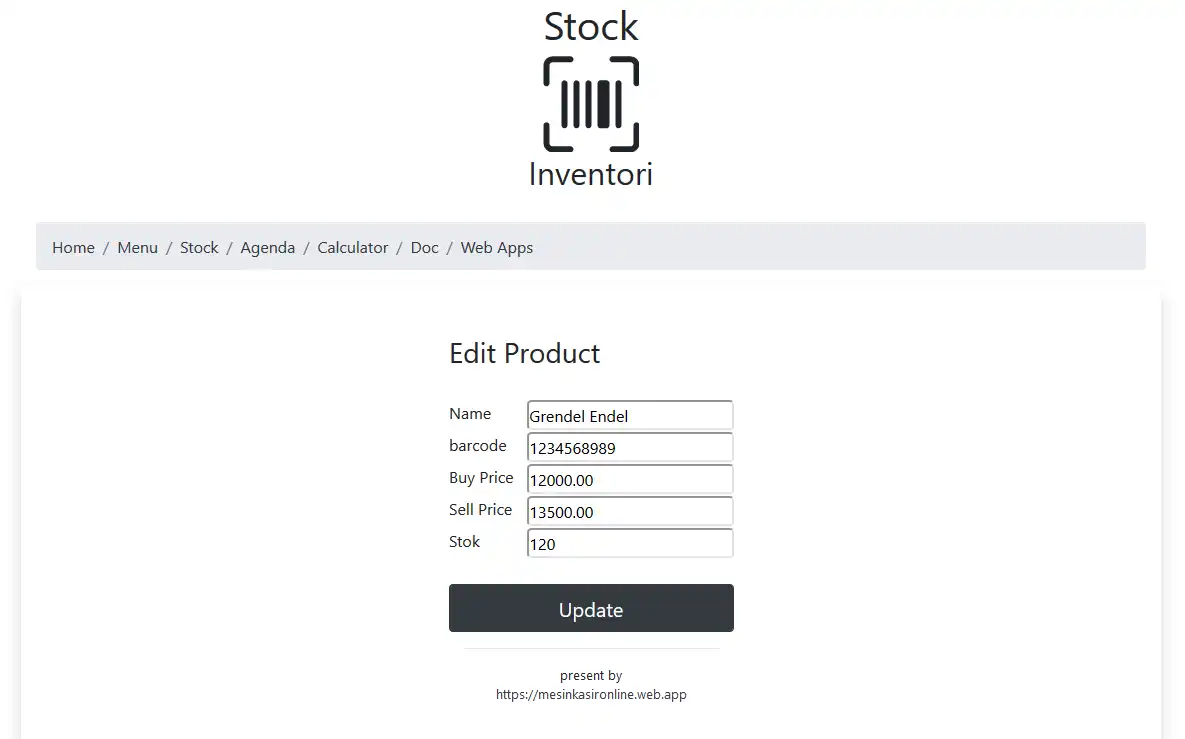
Task: Click the Name input field
Action: (x=630, y=416)
